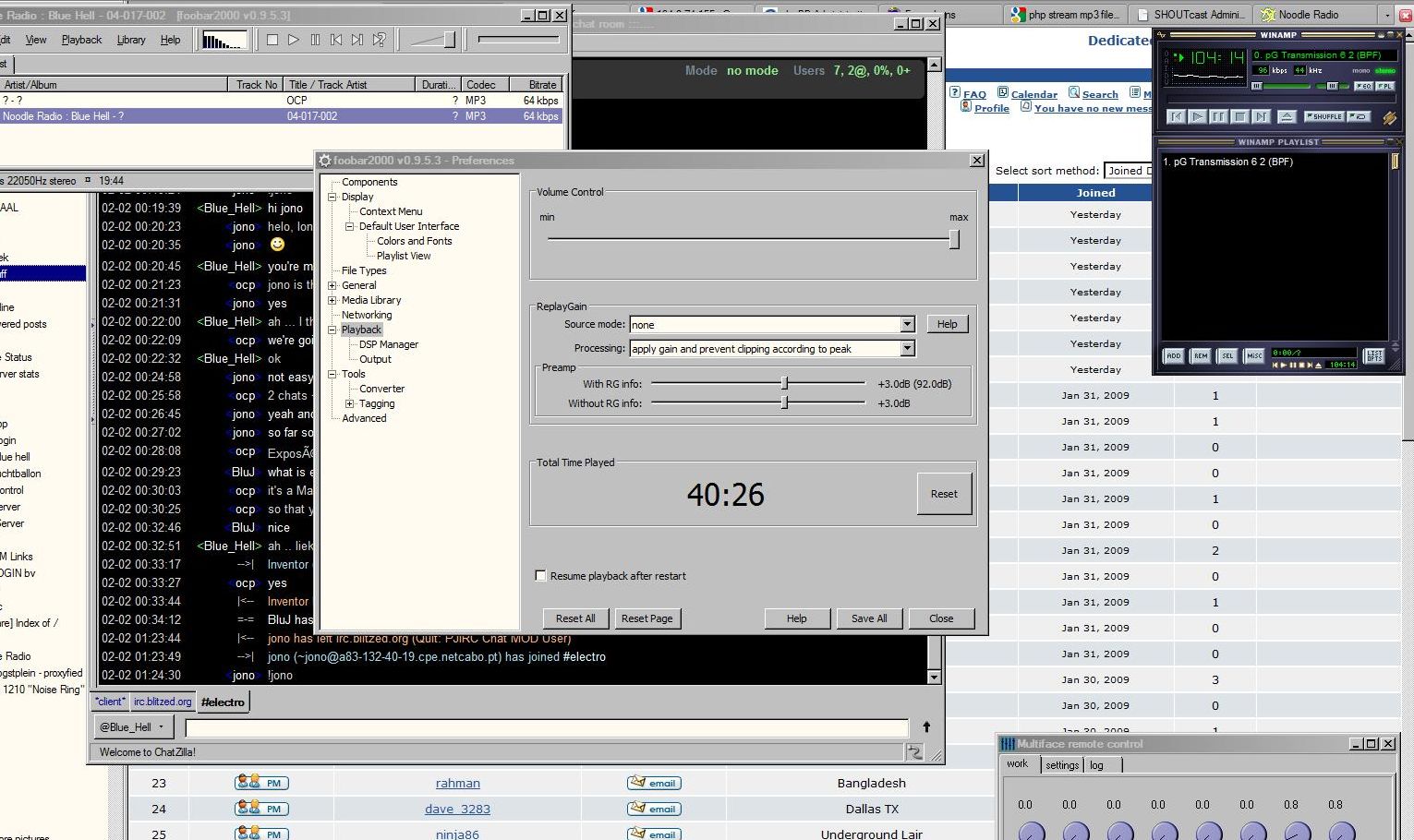
Task: Click the LIST OPTS button in Winamp playlist
Action: tap(1374, 355)
